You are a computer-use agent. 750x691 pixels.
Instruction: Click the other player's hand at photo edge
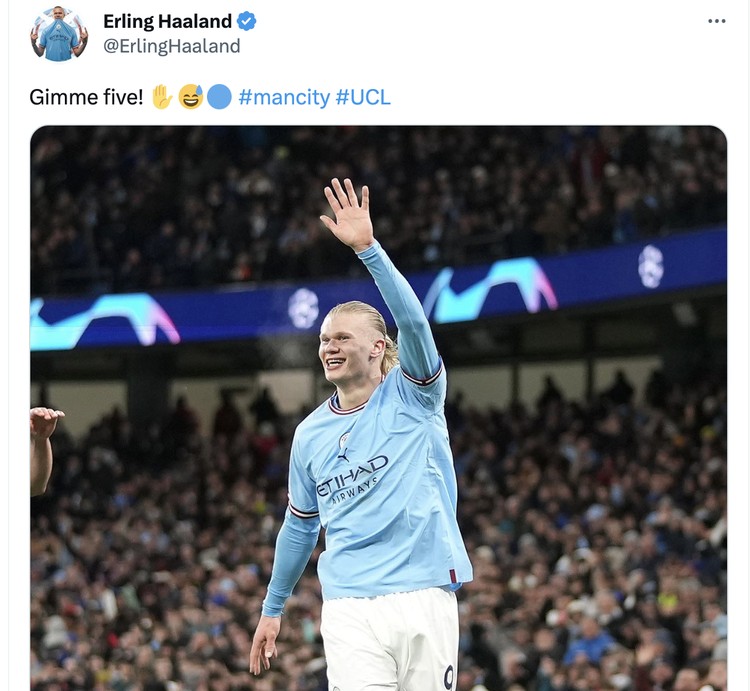pos(44,421)
